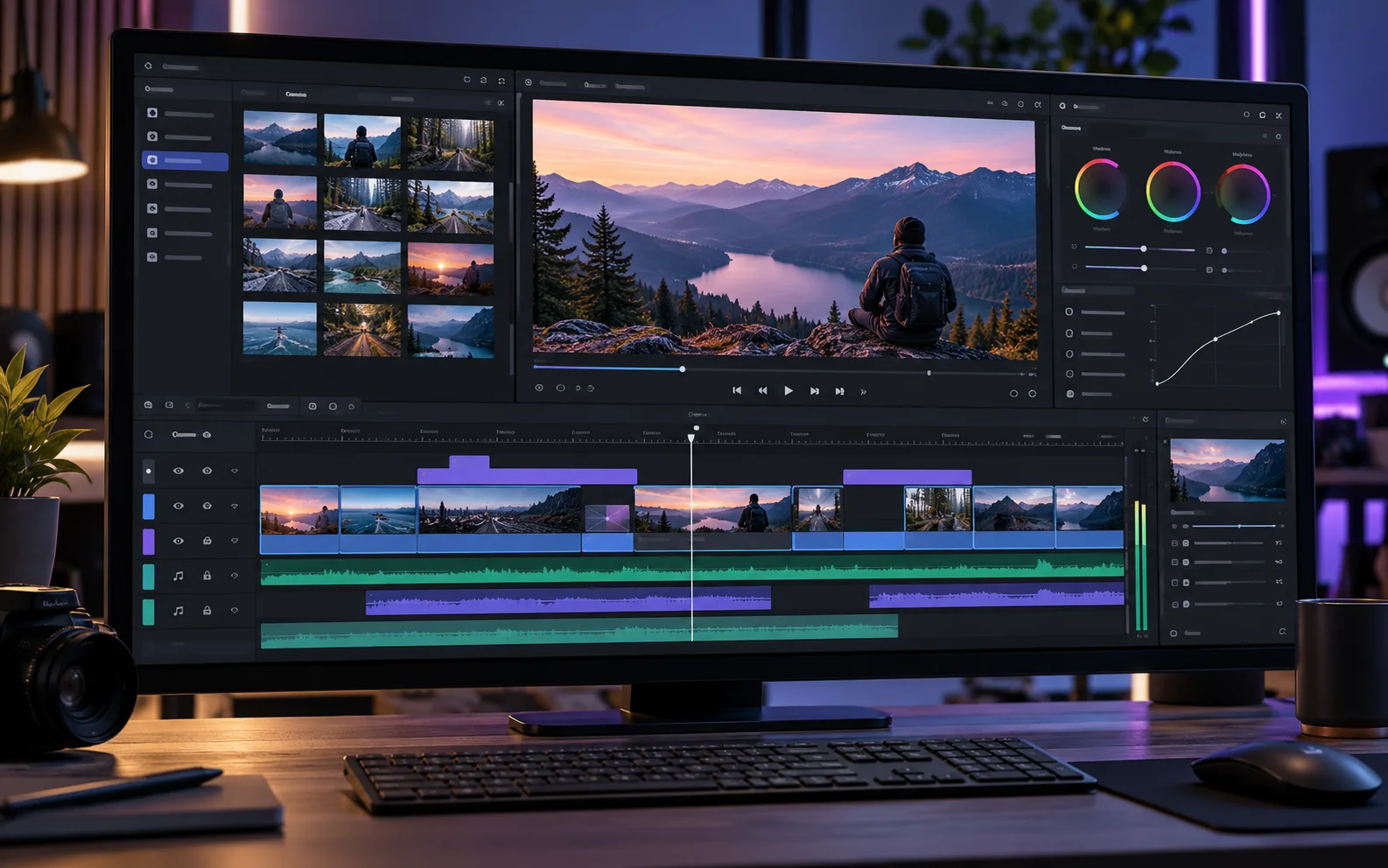The image size is (1388, 868).
Task: Click the first icon in the media sidebar list
Action: tap(152, 113)
